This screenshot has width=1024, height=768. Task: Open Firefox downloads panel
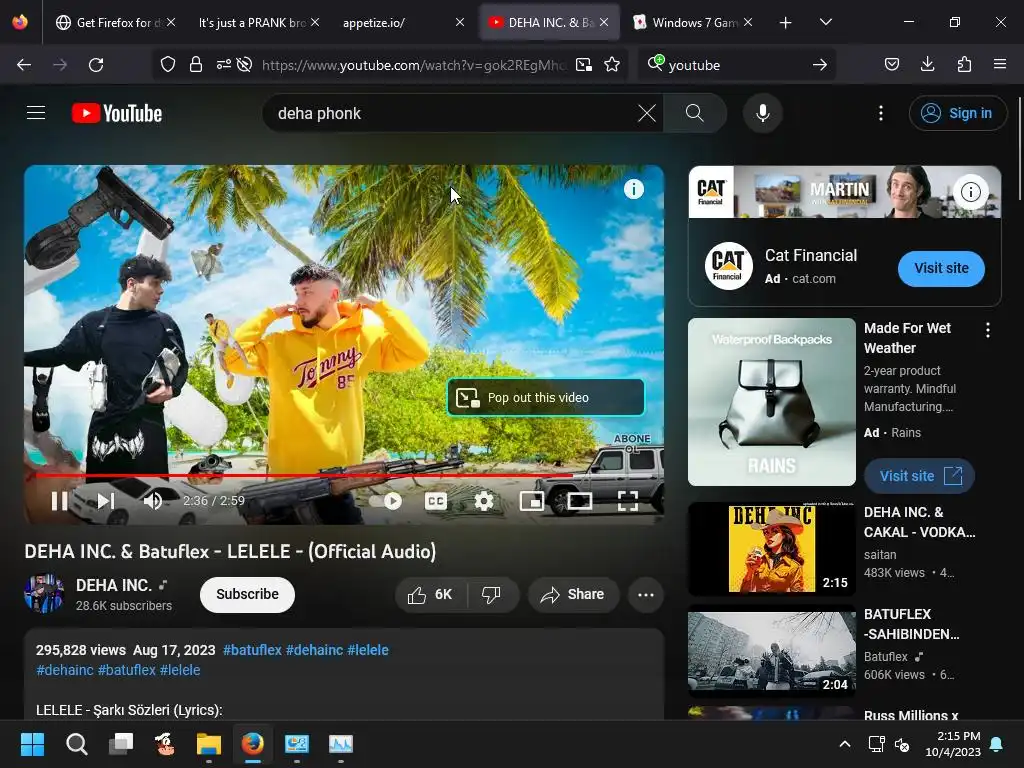click(x=927, y=65)
